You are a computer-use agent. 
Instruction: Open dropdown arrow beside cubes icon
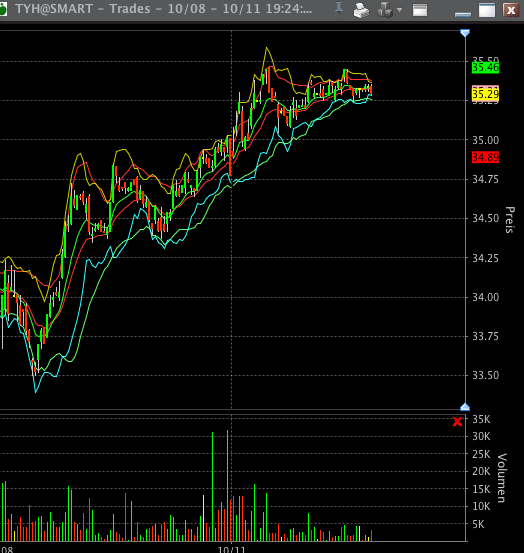(x=400, y=10)
